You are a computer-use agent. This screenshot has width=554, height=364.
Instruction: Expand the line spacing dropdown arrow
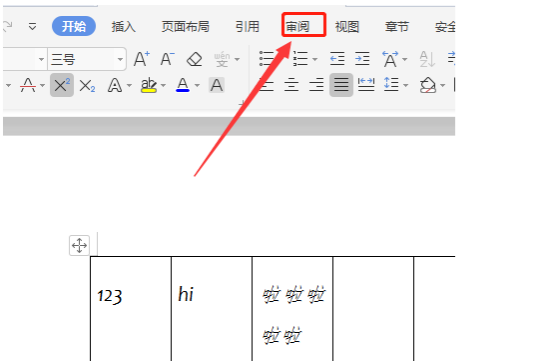(x=406, y=86)
